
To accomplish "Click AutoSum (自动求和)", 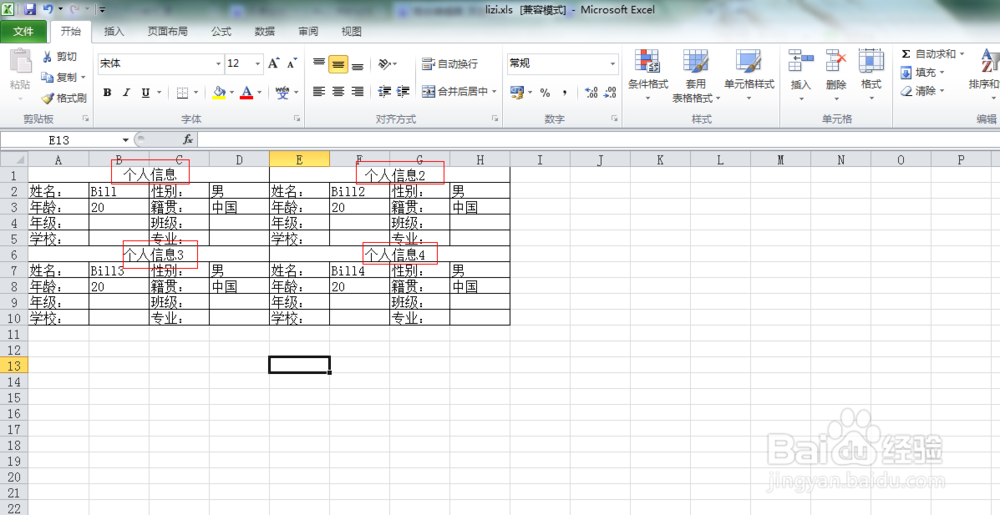I will coord(928,54).
